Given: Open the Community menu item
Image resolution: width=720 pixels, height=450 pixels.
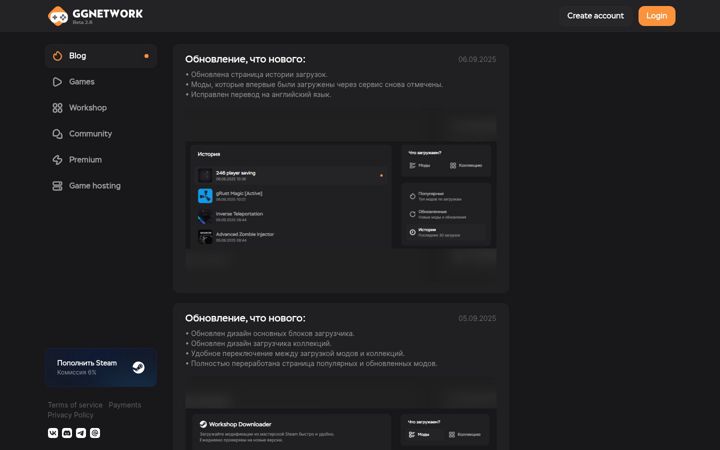Looking at the screenshot, I should 101,134.
